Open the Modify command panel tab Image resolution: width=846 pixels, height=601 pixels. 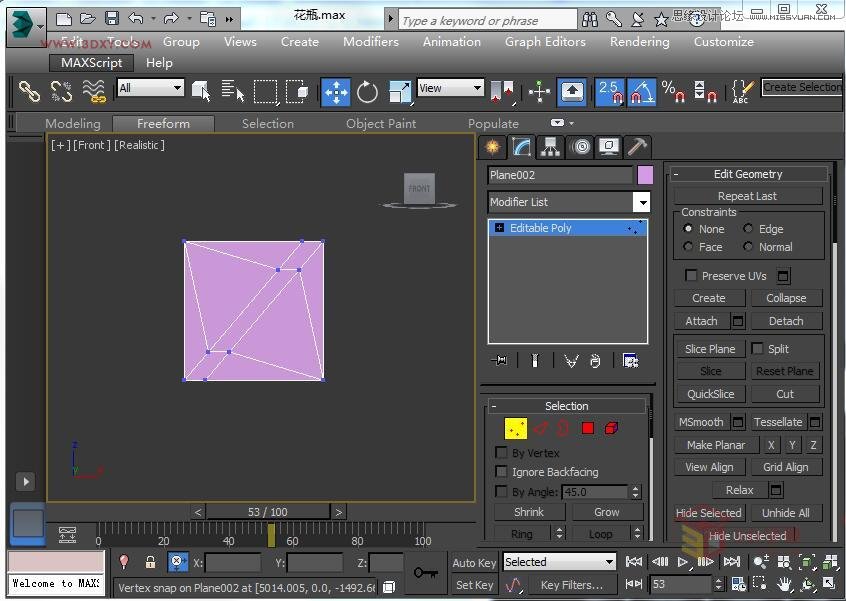[521, 147]
